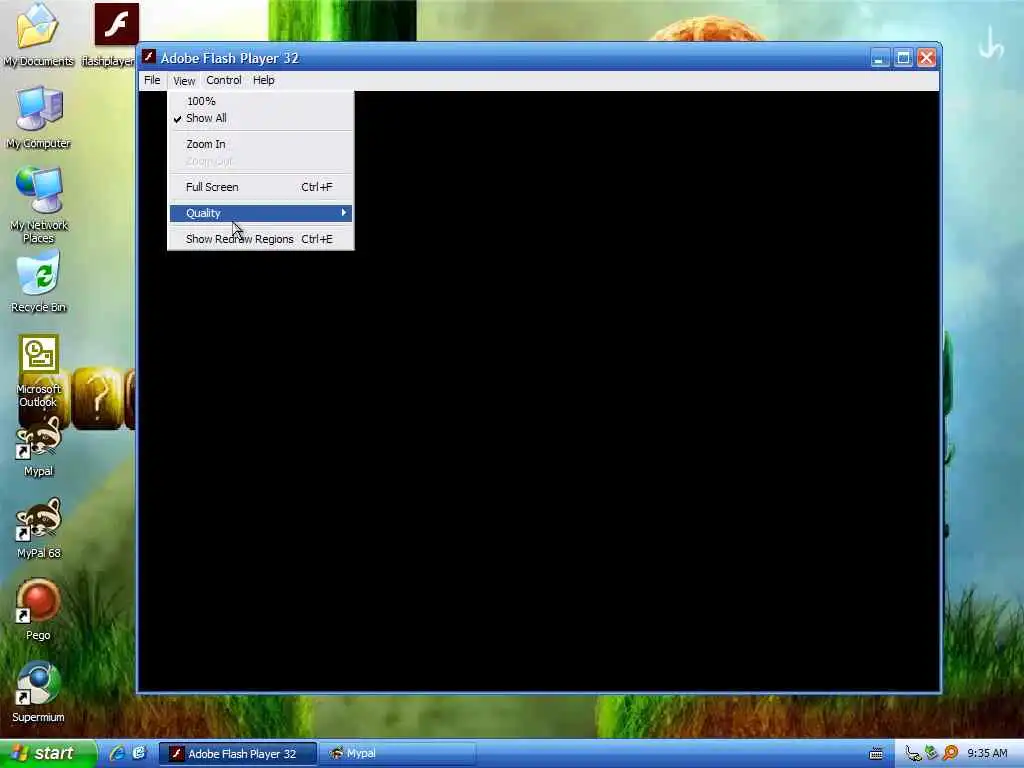The height and width of the screenshot is (768, 1024).
Task: Maximize the Adobe Flash Player window
Action: tap(903, 58)
